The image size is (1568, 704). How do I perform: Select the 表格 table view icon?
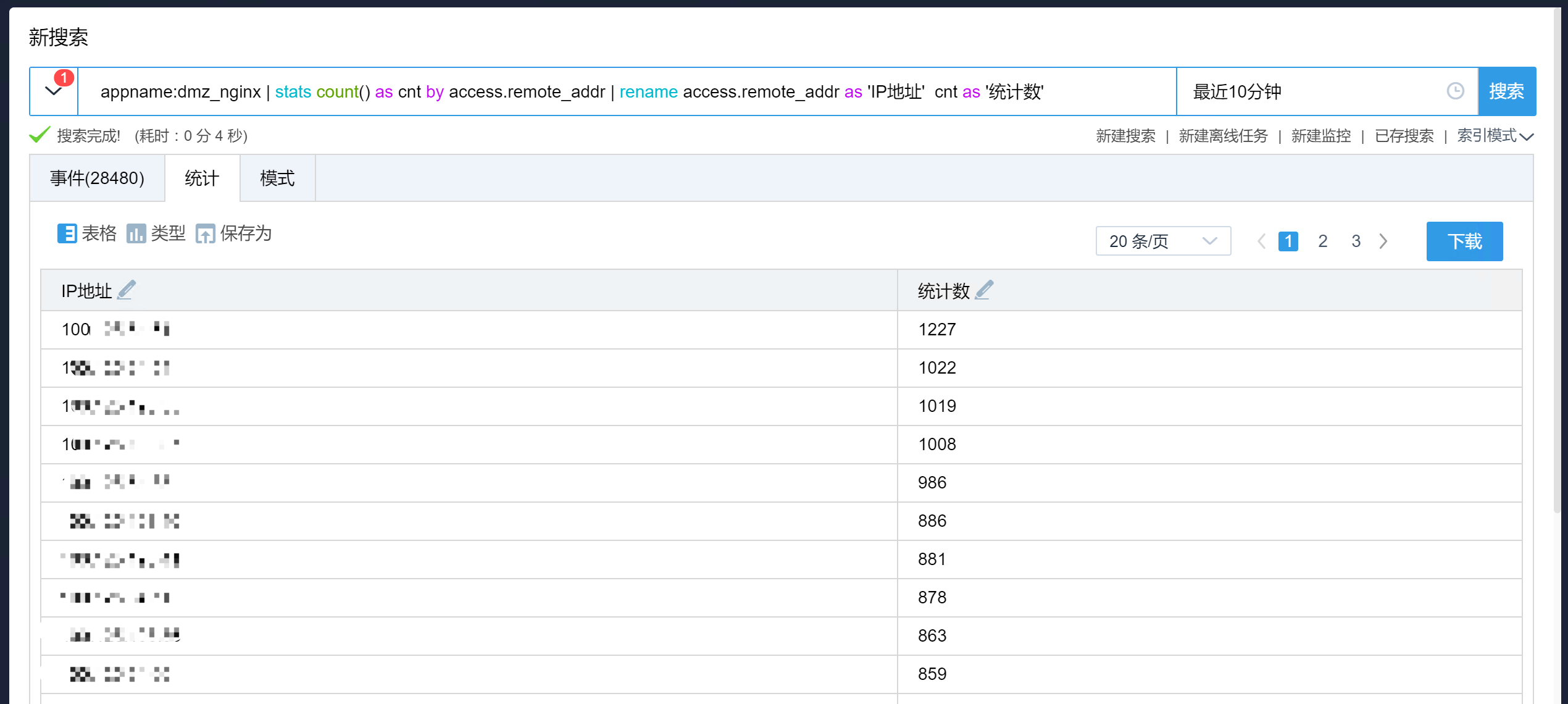click(x=67, y=233)
